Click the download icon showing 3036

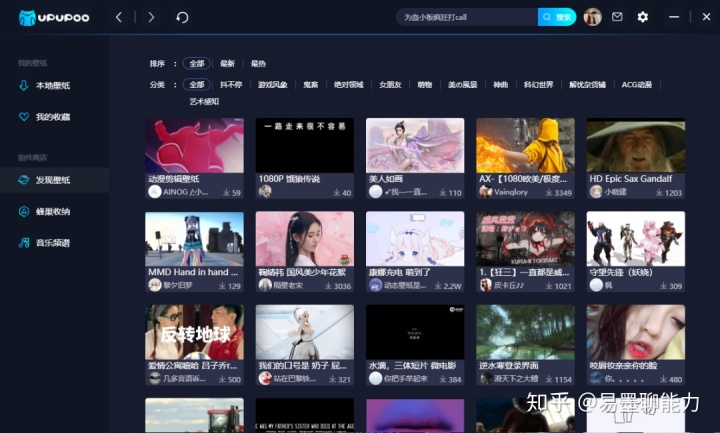(x=328, y=286)
